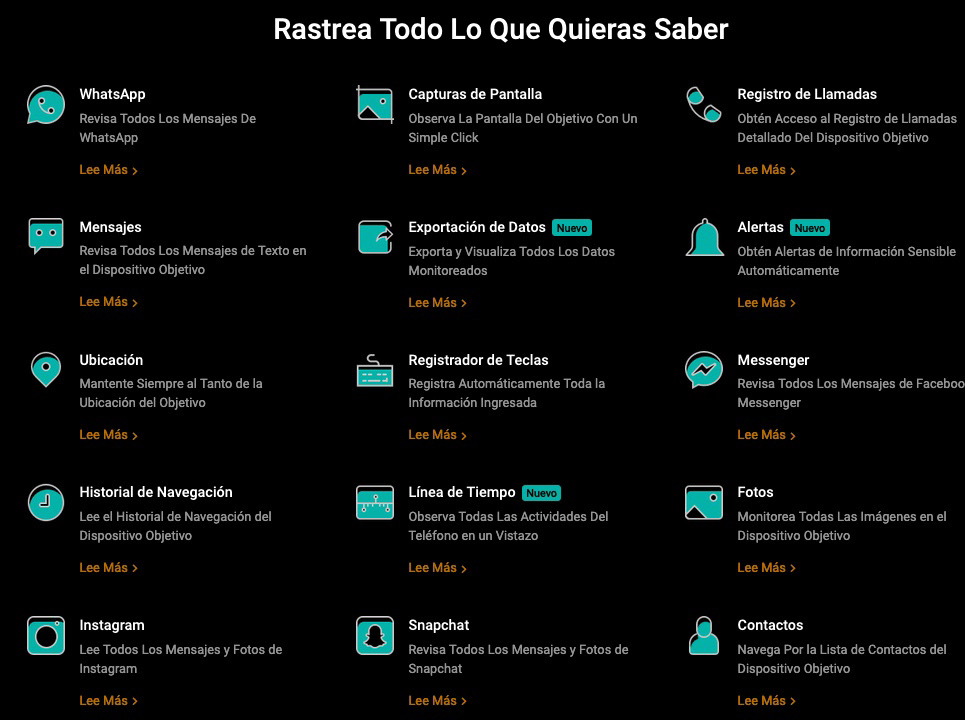Click the Nuevo badge beside Alertas
965x720 pixels.
pyautogui.click(x=810, y=228)
